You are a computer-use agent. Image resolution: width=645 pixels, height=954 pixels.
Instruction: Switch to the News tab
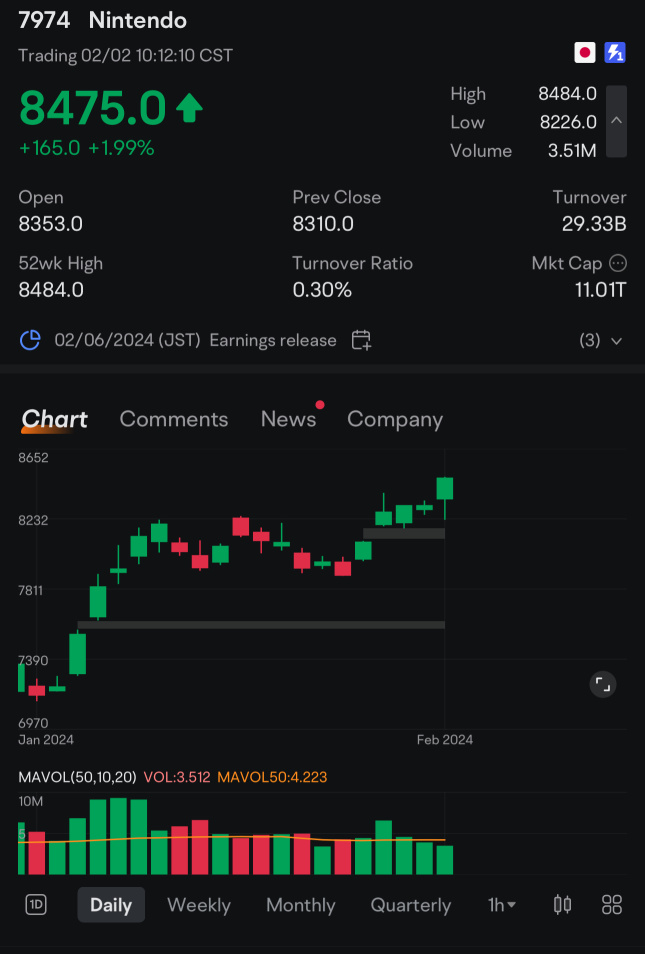tap(288, 419)
